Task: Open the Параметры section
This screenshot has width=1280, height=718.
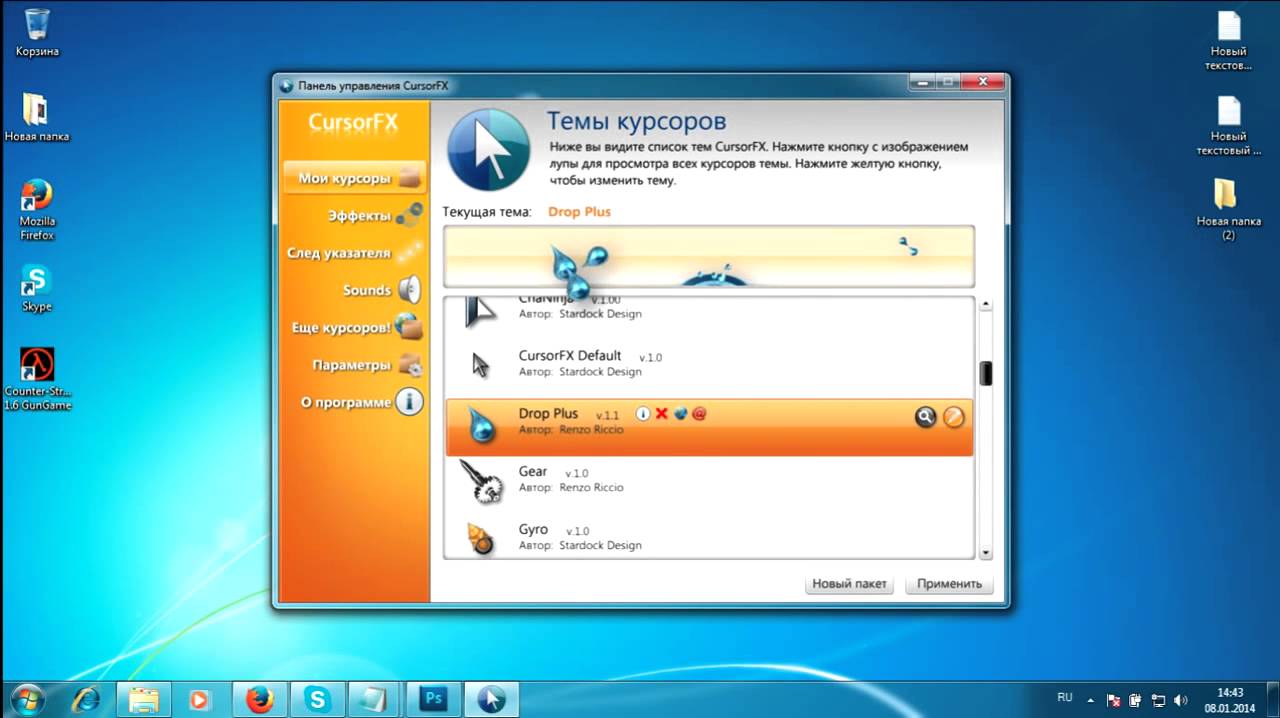Action: [x=367, y=365]
